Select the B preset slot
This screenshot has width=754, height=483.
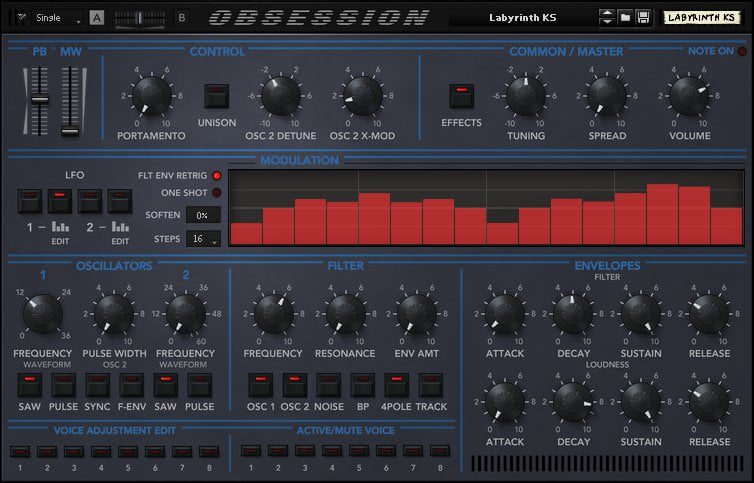tap(182, 18)
